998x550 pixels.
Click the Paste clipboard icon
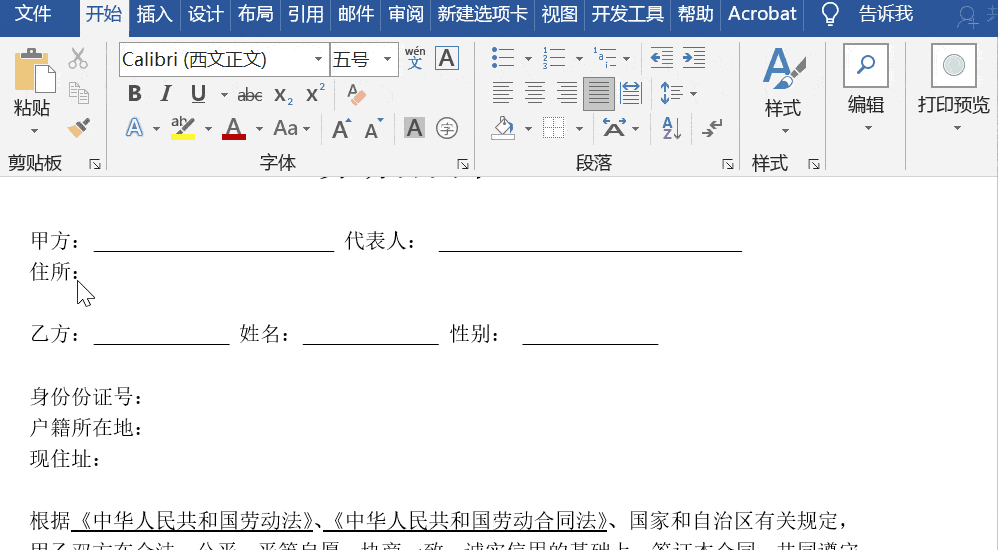coord(34,71)
